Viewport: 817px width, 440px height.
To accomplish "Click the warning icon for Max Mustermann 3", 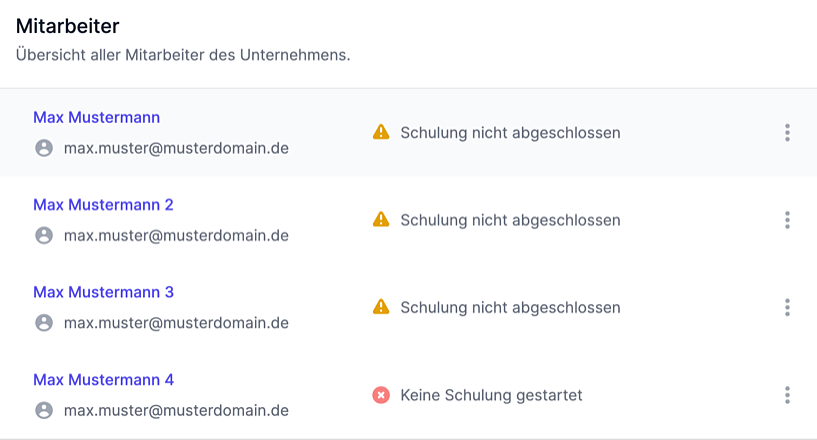I will click(x=381, y=307).
